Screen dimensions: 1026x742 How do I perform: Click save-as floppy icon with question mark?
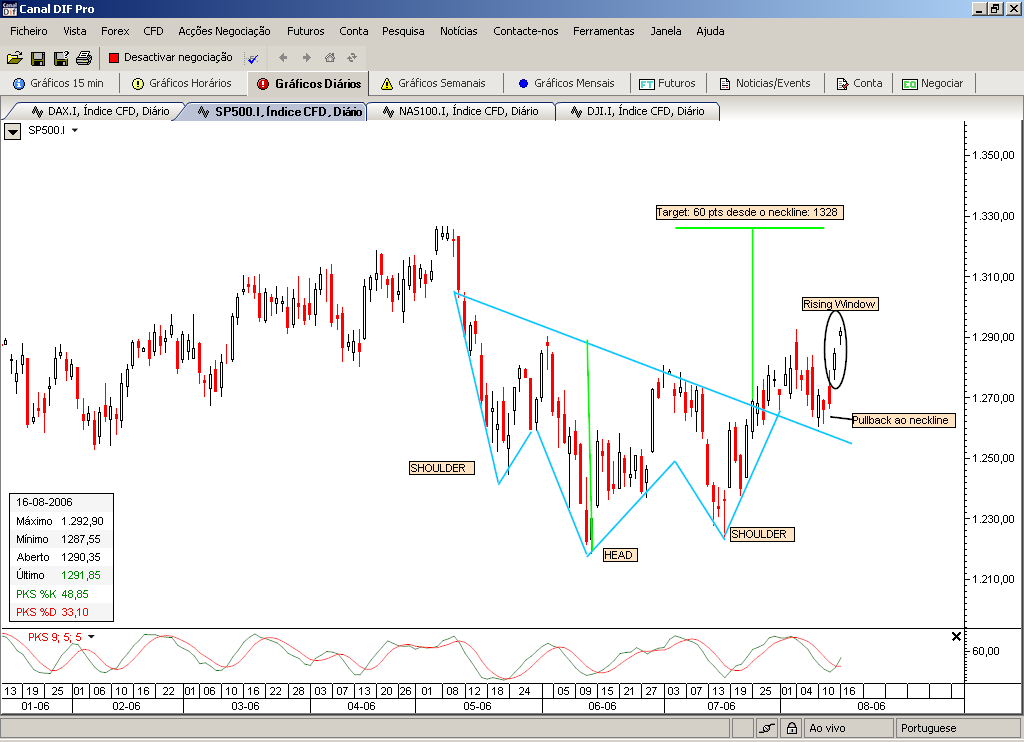pyautogui.click(x=62, y=58)
